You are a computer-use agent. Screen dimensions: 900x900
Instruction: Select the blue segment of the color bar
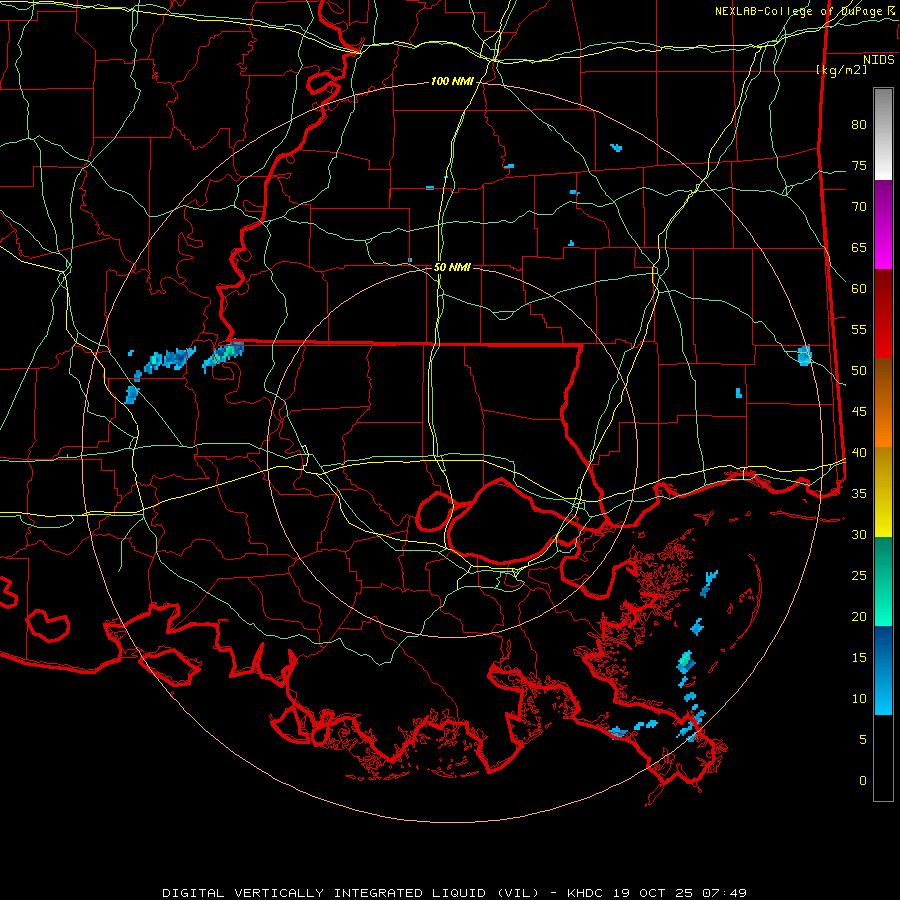pyautogui.click(x=883, y=670)
